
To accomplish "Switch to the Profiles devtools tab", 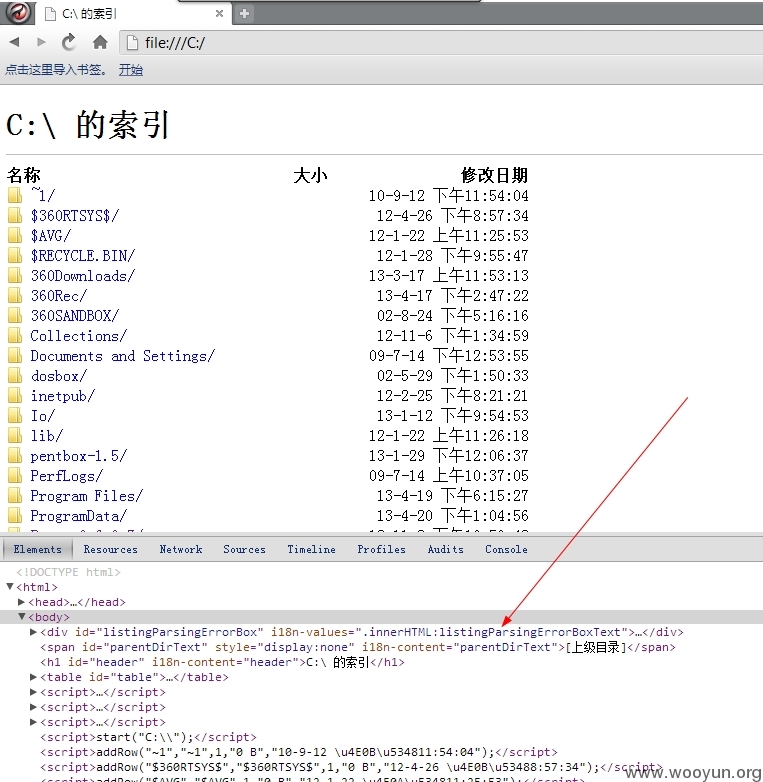I will click(382, 549).
